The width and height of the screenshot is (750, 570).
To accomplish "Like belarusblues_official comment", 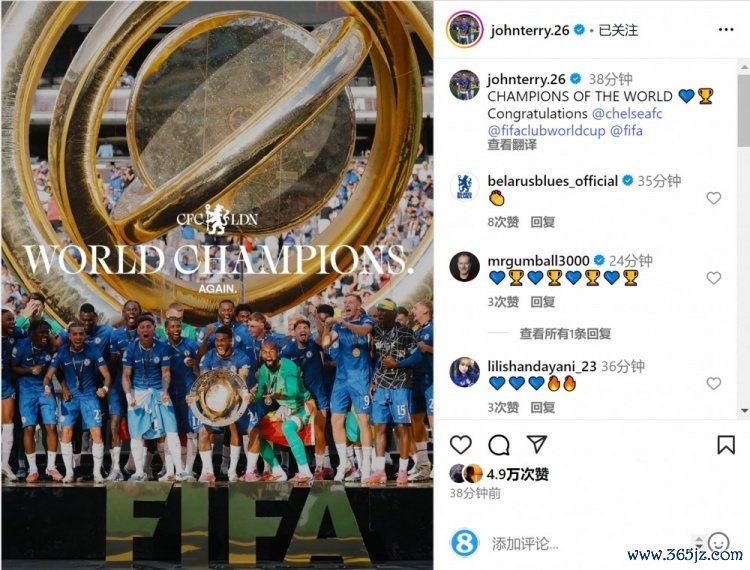I will (713, 197).
